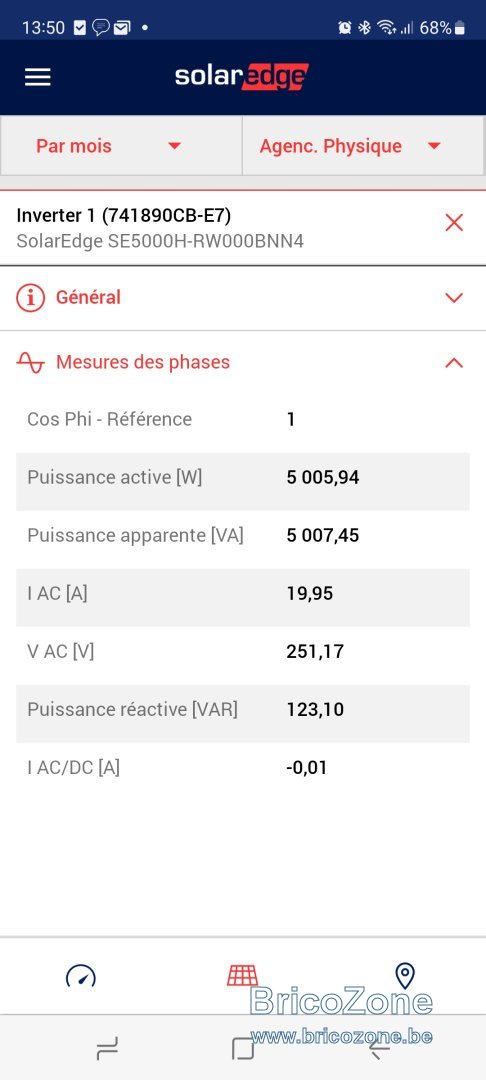
Task: Open the Par mois period dropdown
Action: click(121, 146)
